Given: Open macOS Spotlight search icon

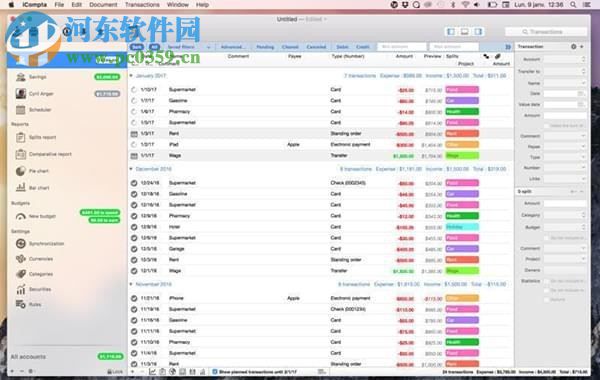Looking at the screenshot, I should (x=573, y=5).
